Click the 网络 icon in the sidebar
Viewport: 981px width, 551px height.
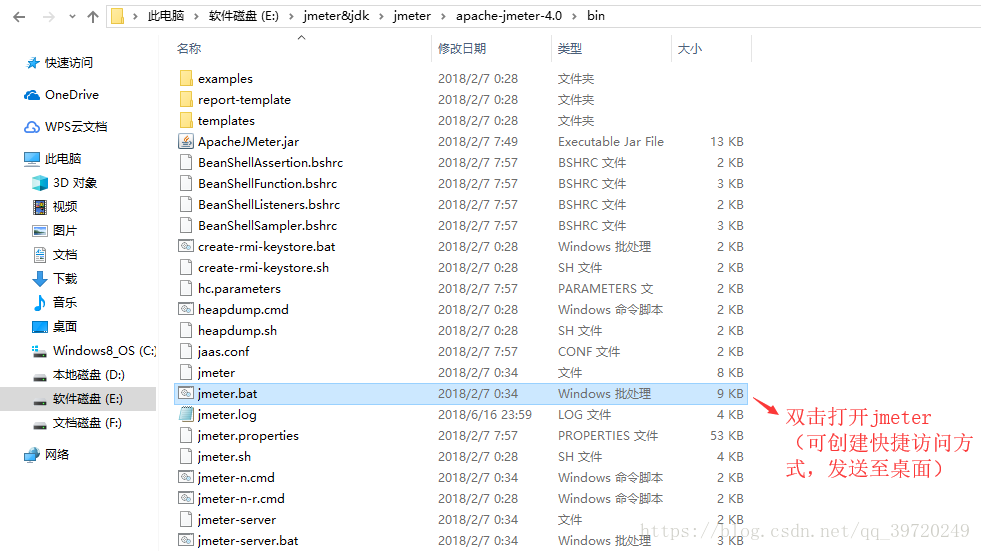[x=32, y=455]
